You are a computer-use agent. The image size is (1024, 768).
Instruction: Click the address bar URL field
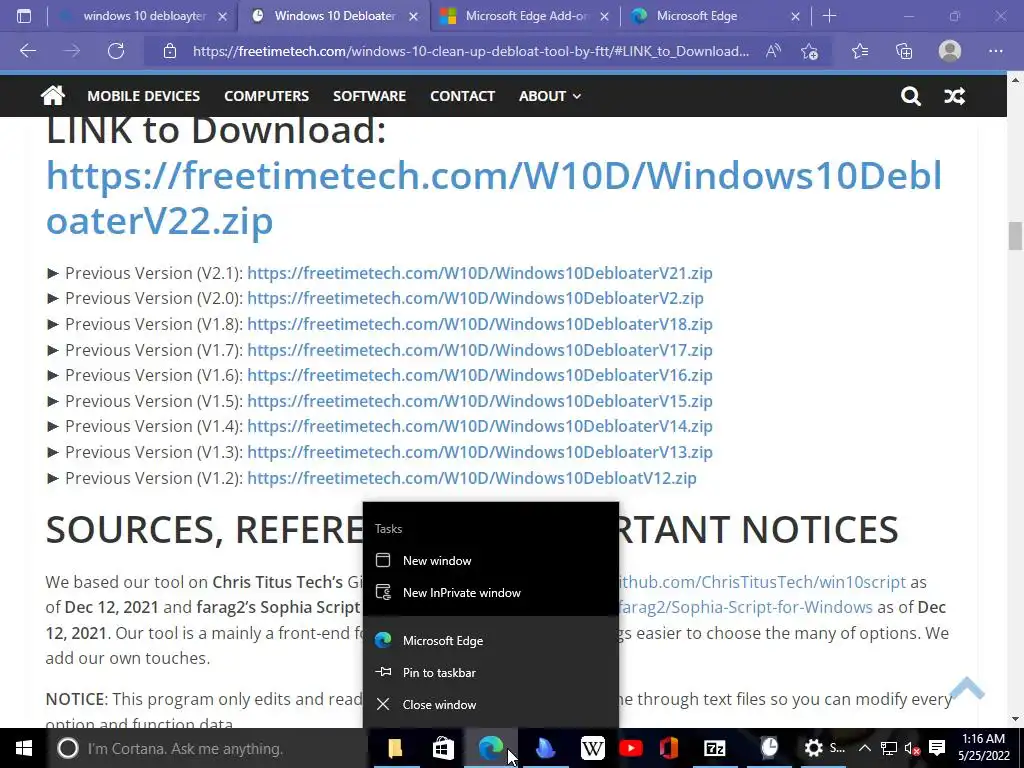[x=470, y=51]
